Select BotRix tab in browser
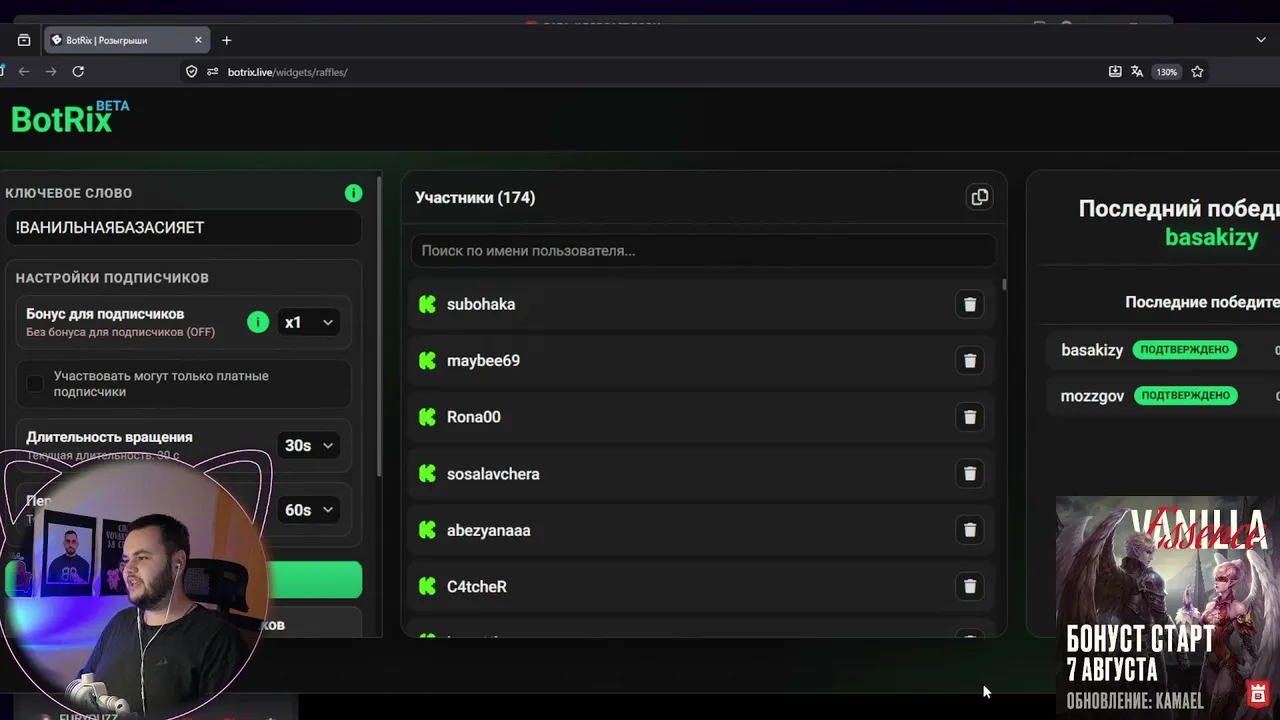The height and width of the screenshot is (720, 1280). 125,40
